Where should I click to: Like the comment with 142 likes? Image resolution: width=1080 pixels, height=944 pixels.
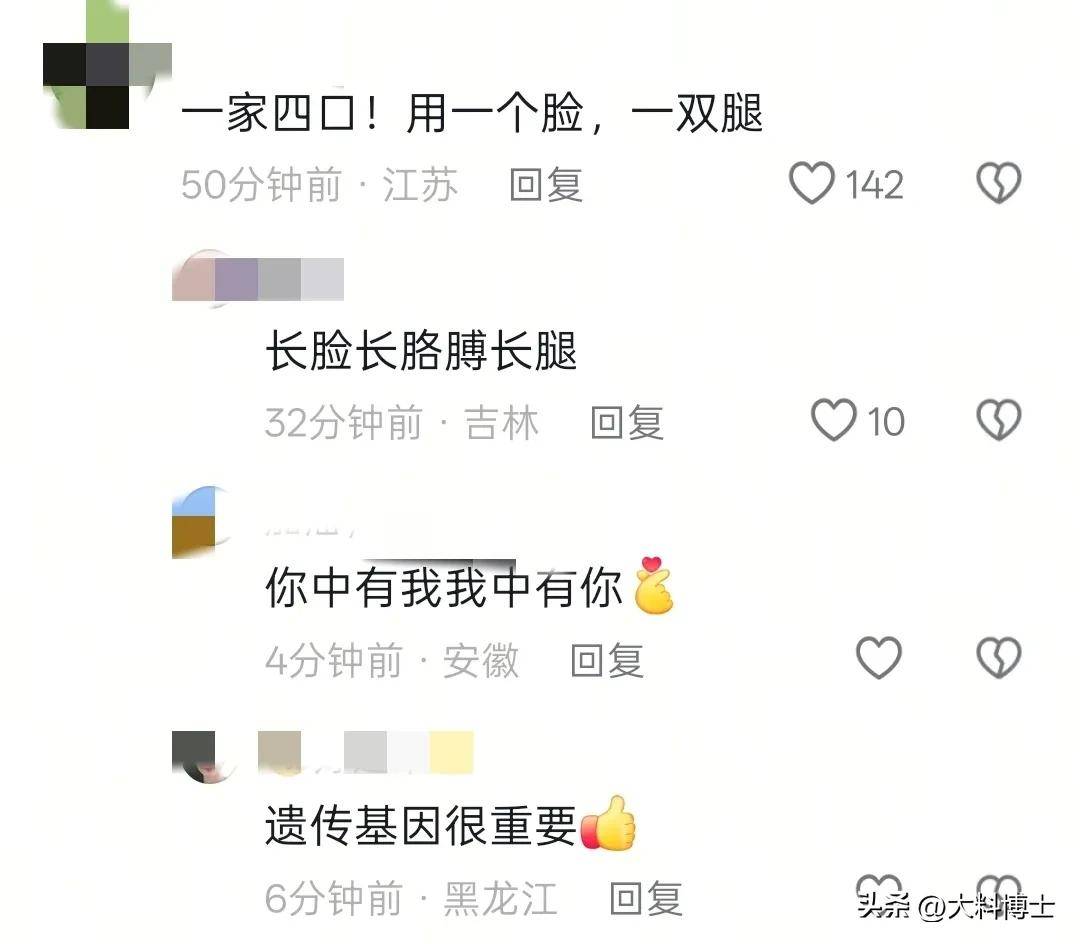point(811,183)
